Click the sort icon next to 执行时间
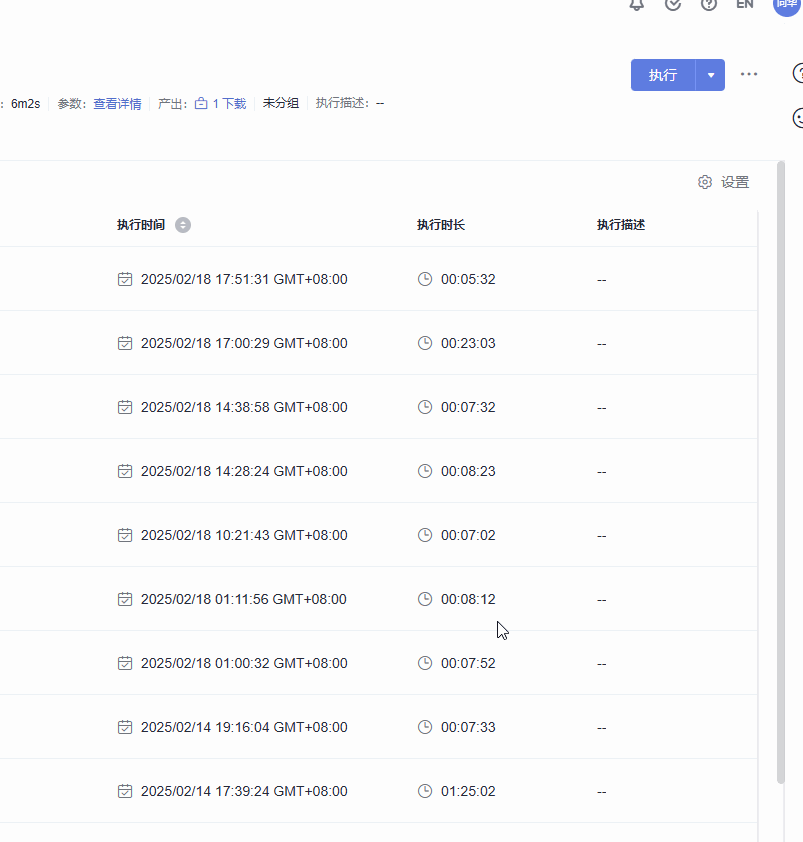The width and height of the screenshot is (803, 842). pos(182,225)
